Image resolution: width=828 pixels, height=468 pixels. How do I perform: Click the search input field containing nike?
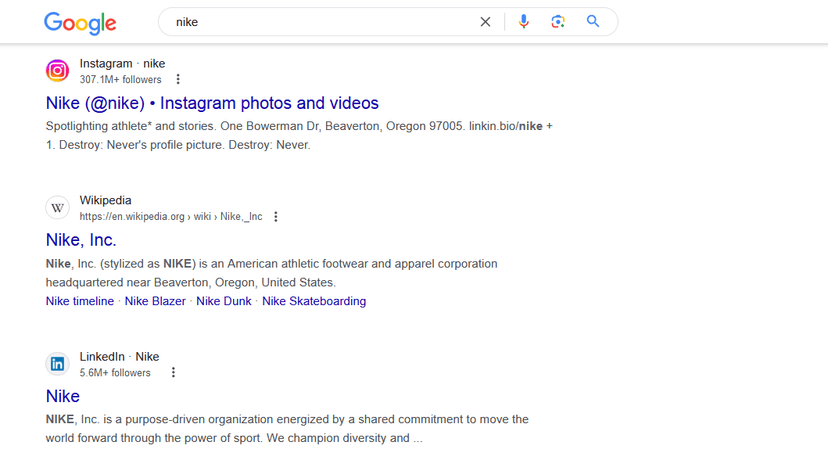pyautogui.click(x=320, y=22)
